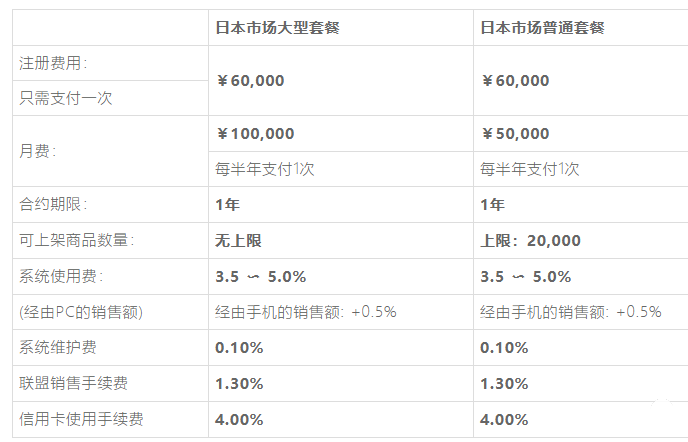Click the 上限：20,000 cell
This screenshot has width=688, height=442.
click(530, 240)
